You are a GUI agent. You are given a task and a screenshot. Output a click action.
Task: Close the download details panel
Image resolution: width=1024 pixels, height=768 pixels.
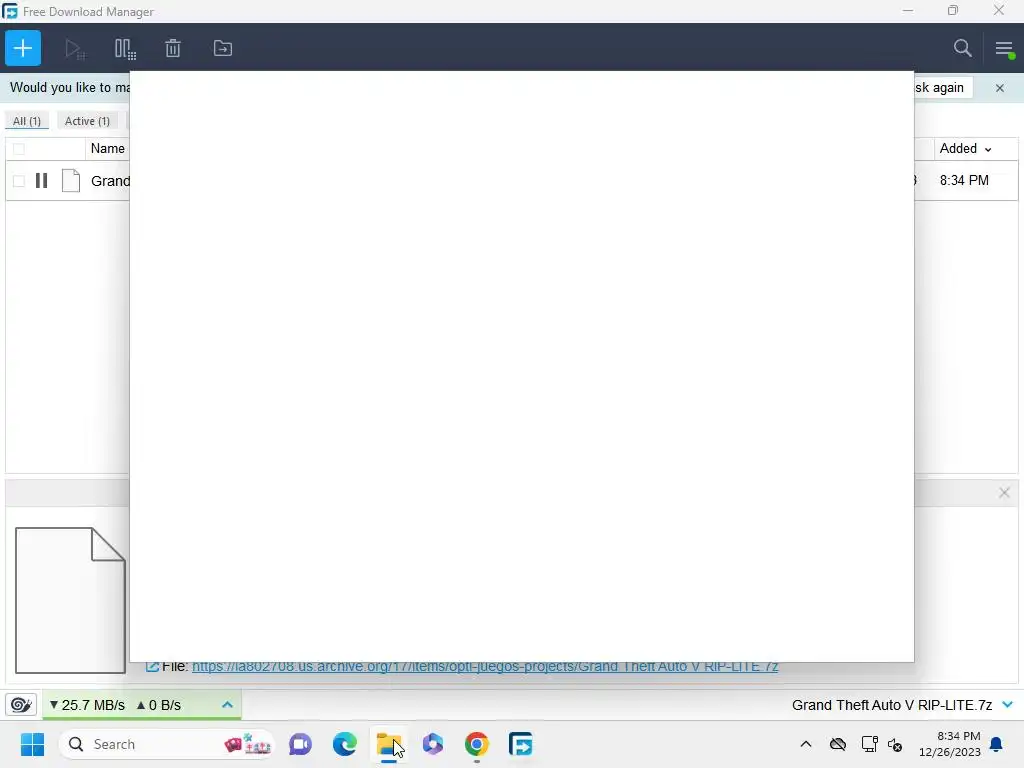pos(1004,493)
